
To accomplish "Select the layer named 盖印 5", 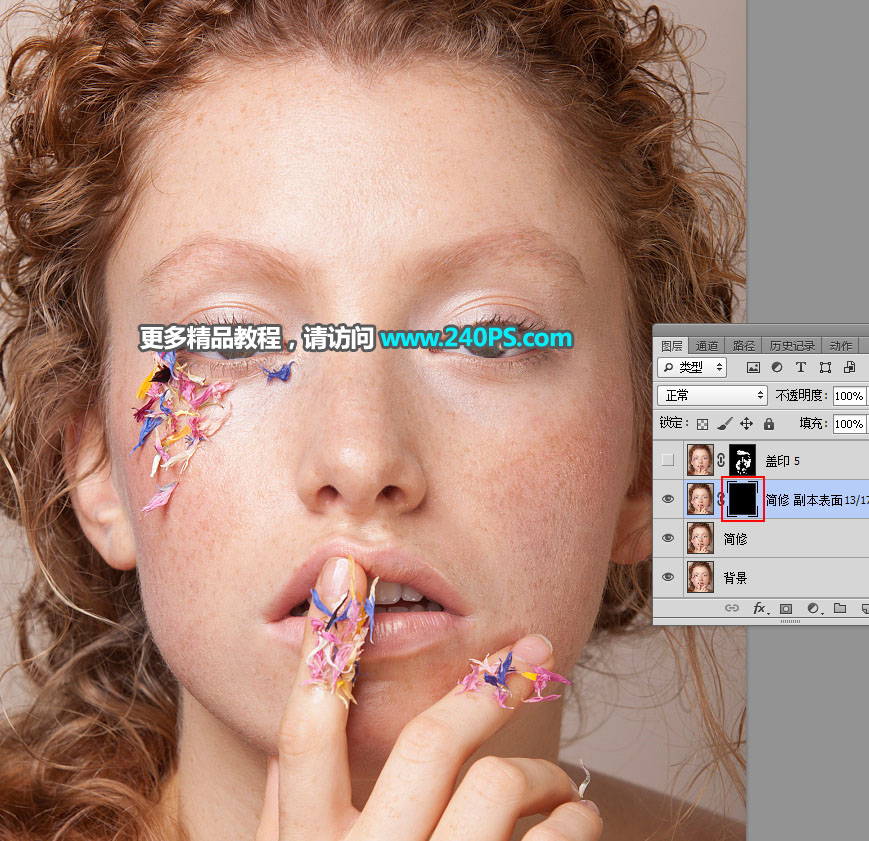I will point(783,461).
